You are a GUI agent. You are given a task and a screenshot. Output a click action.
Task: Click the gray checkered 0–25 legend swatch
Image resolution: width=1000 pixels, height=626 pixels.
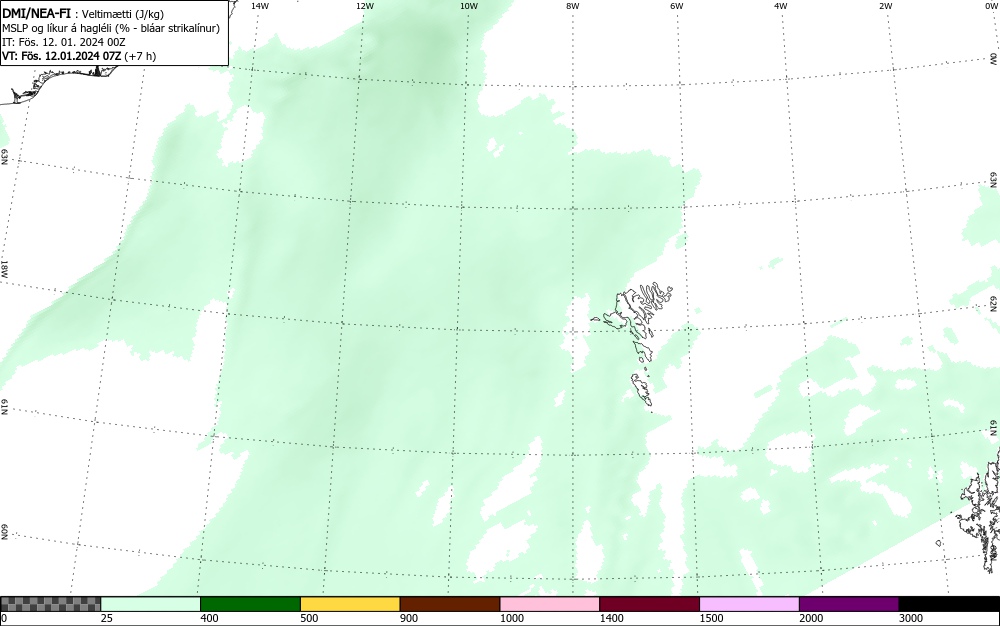click(50, 604)
